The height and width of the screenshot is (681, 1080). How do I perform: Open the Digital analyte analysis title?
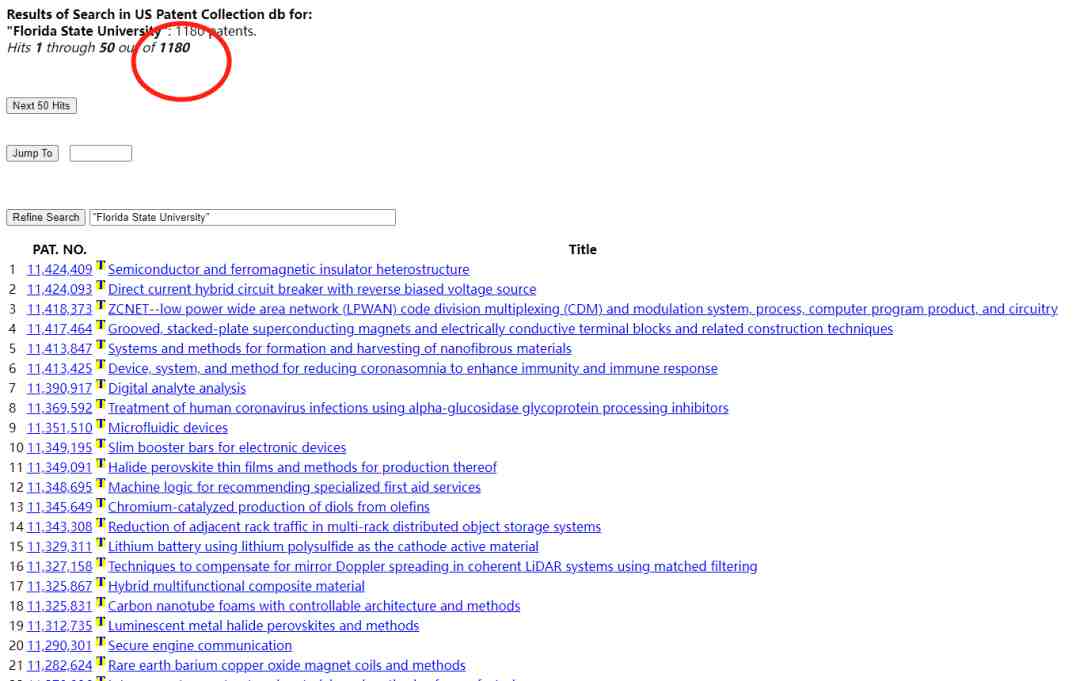tap(177, 389)
